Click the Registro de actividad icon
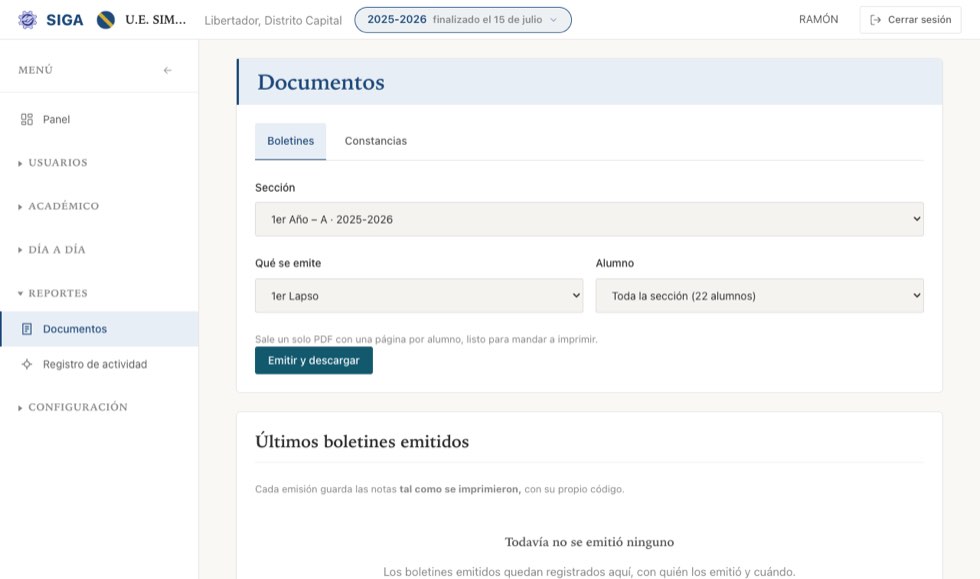Viewport: 980px width, 579px height. (27, 364)
